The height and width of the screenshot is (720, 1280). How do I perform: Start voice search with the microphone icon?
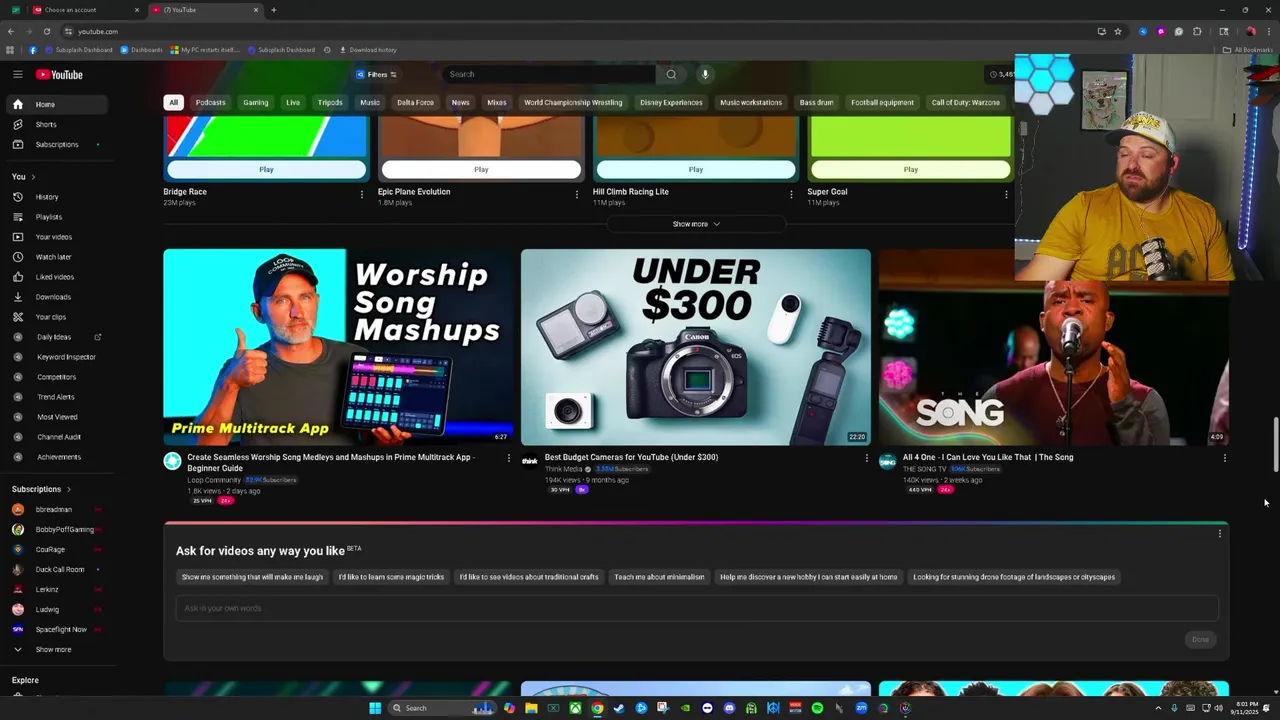(x=705, y=74)
